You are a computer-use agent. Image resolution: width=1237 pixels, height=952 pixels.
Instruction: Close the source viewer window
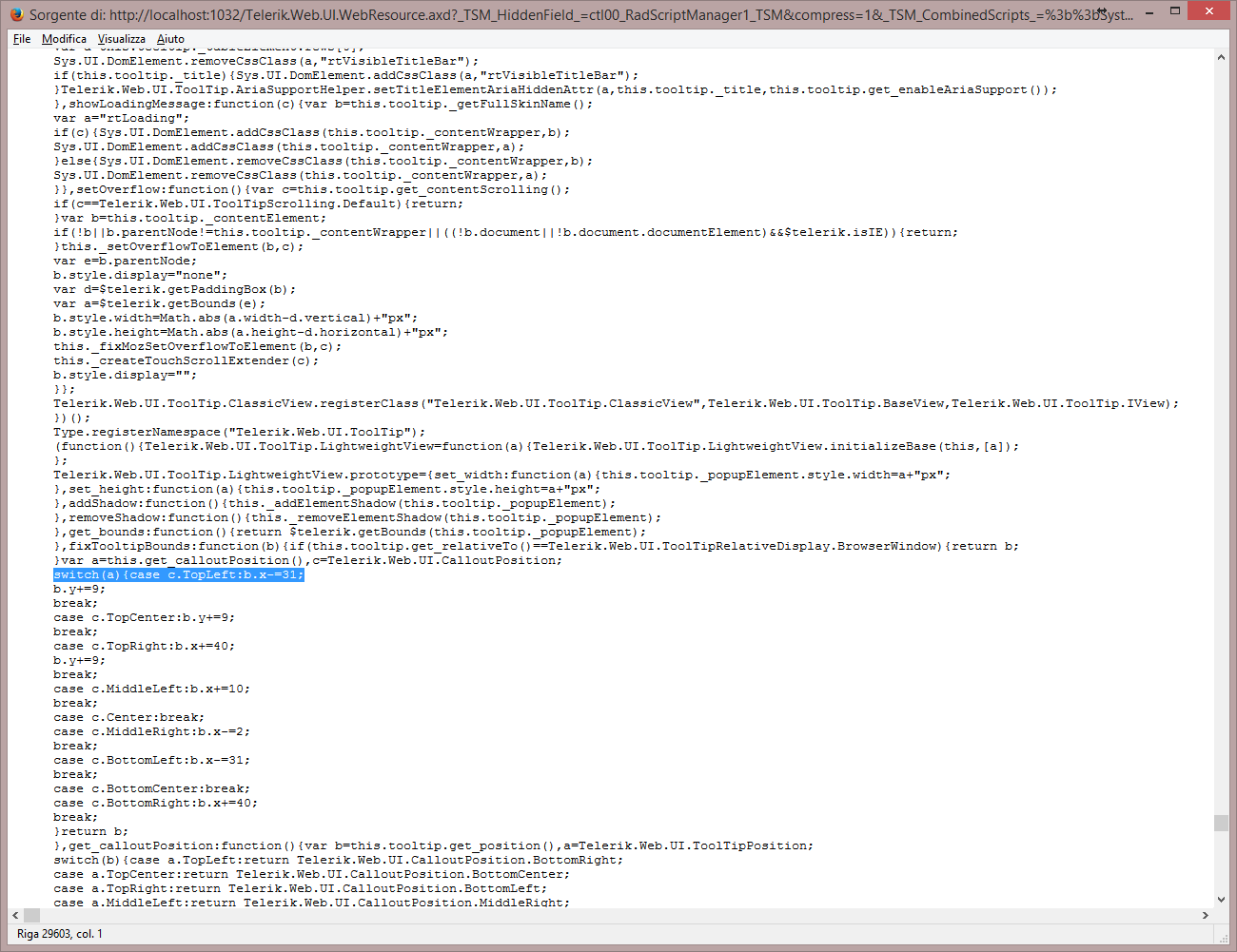pyautogui.click(x=1209, y=11)
